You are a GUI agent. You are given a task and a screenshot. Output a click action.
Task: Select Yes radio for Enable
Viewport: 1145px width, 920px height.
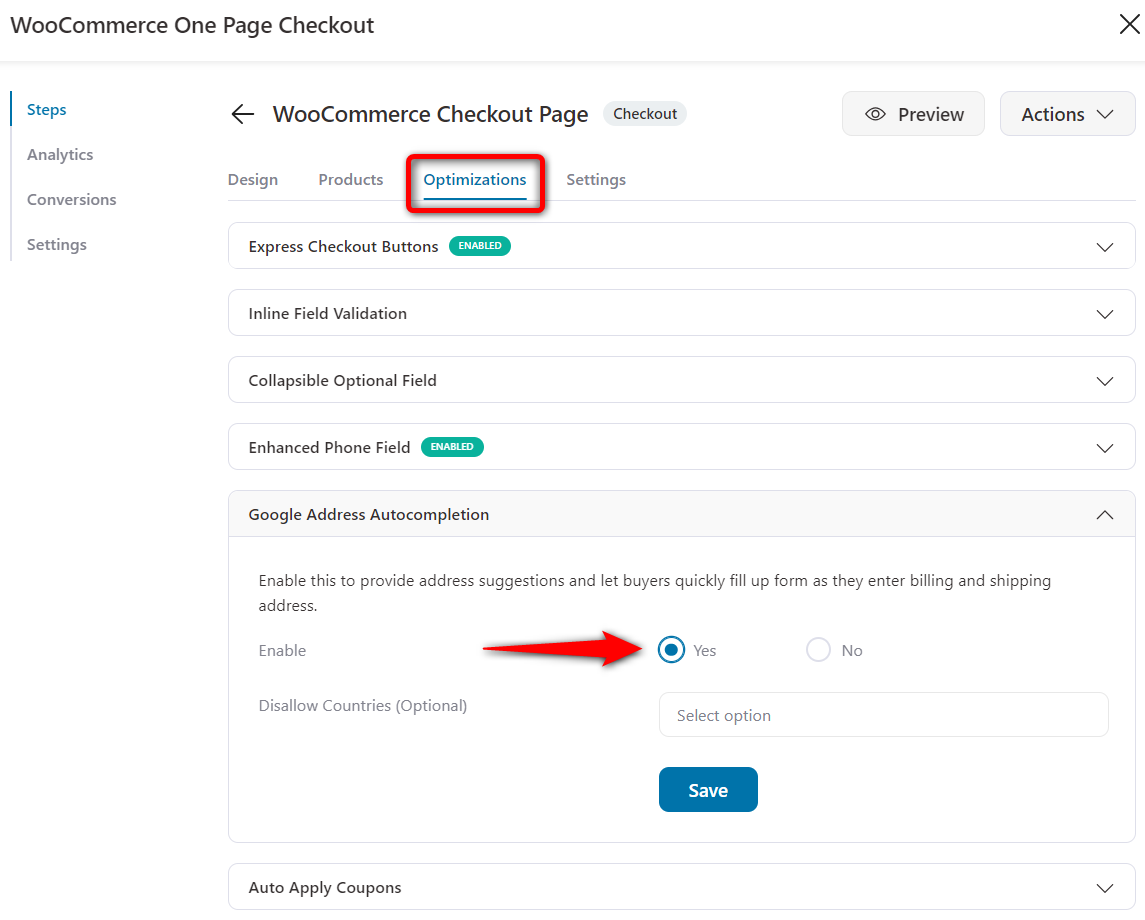click(671, 650)
